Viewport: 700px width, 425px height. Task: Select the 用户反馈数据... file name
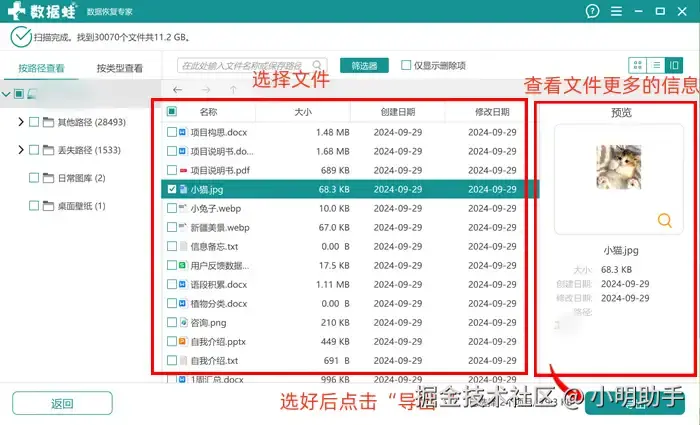pos(220,266)
